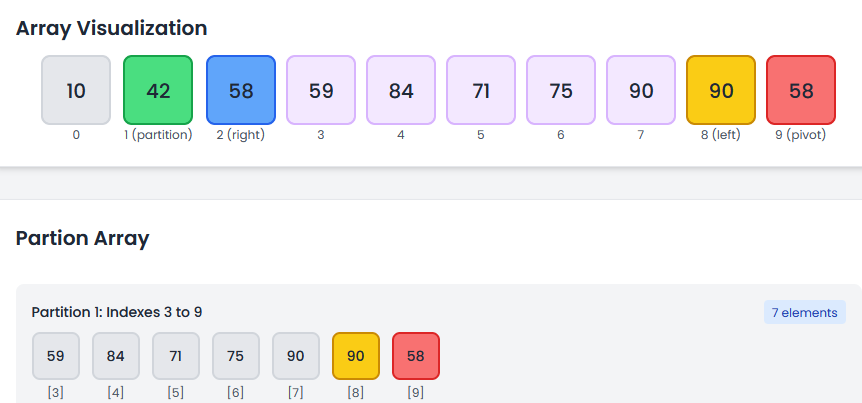The width and height of the screenshot is (862, 403).
Task: Click the gray box with value 10
Action: click(76, 90)
